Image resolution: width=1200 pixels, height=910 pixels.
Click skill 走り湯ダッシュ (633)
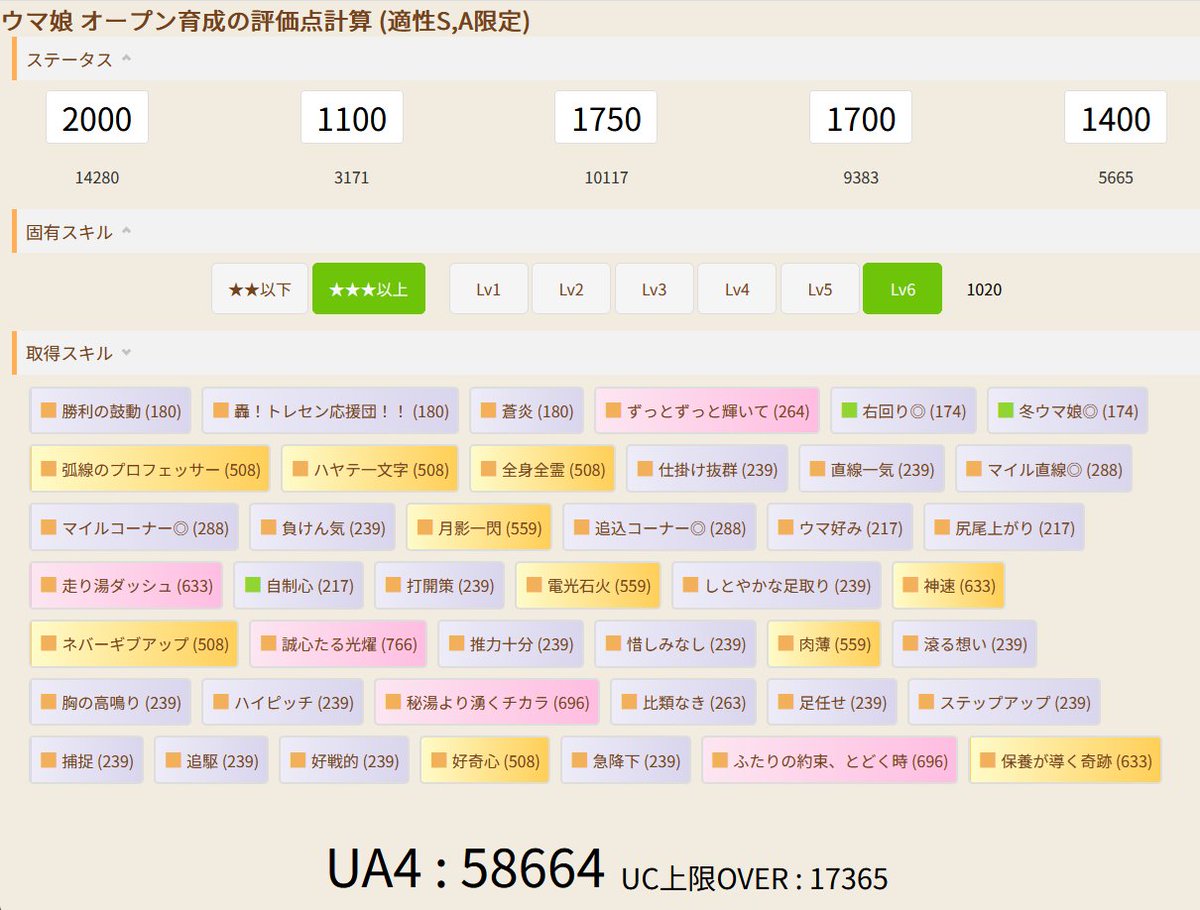127,585
